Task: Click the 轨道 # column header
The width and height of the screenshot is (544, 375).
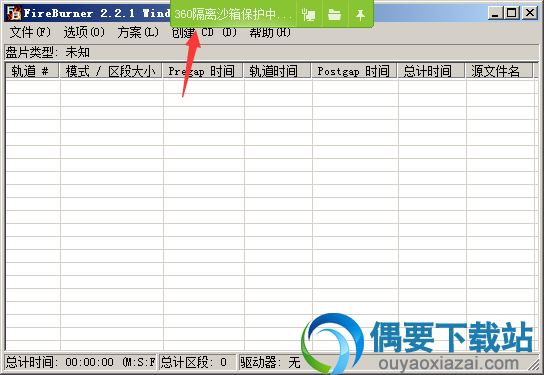Action: 33,71
